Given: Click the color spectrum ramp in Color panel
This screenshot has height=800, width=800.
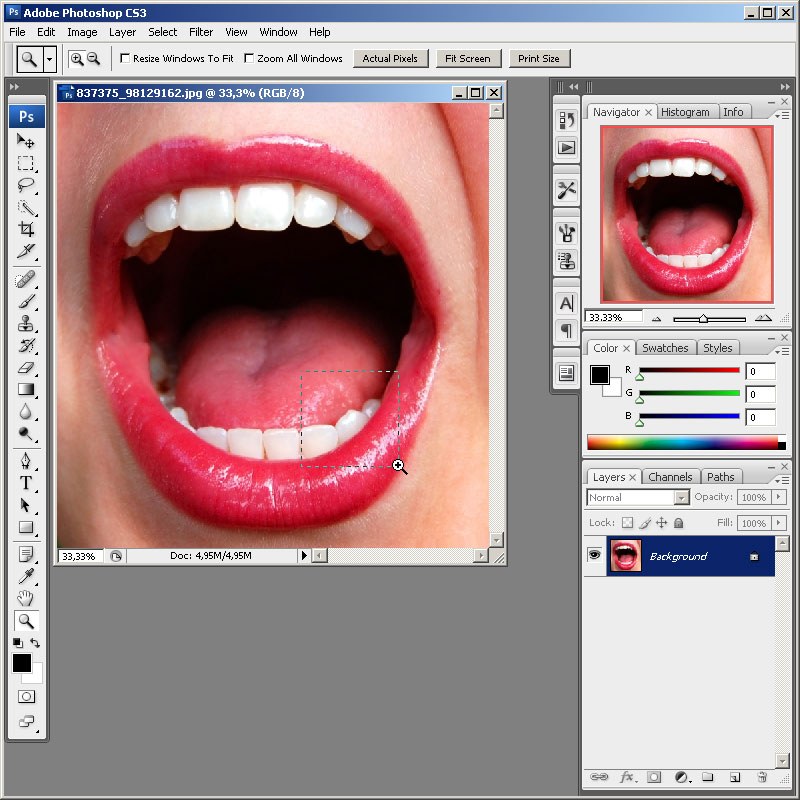Looking at the screenshot, I should pos(682,443).
